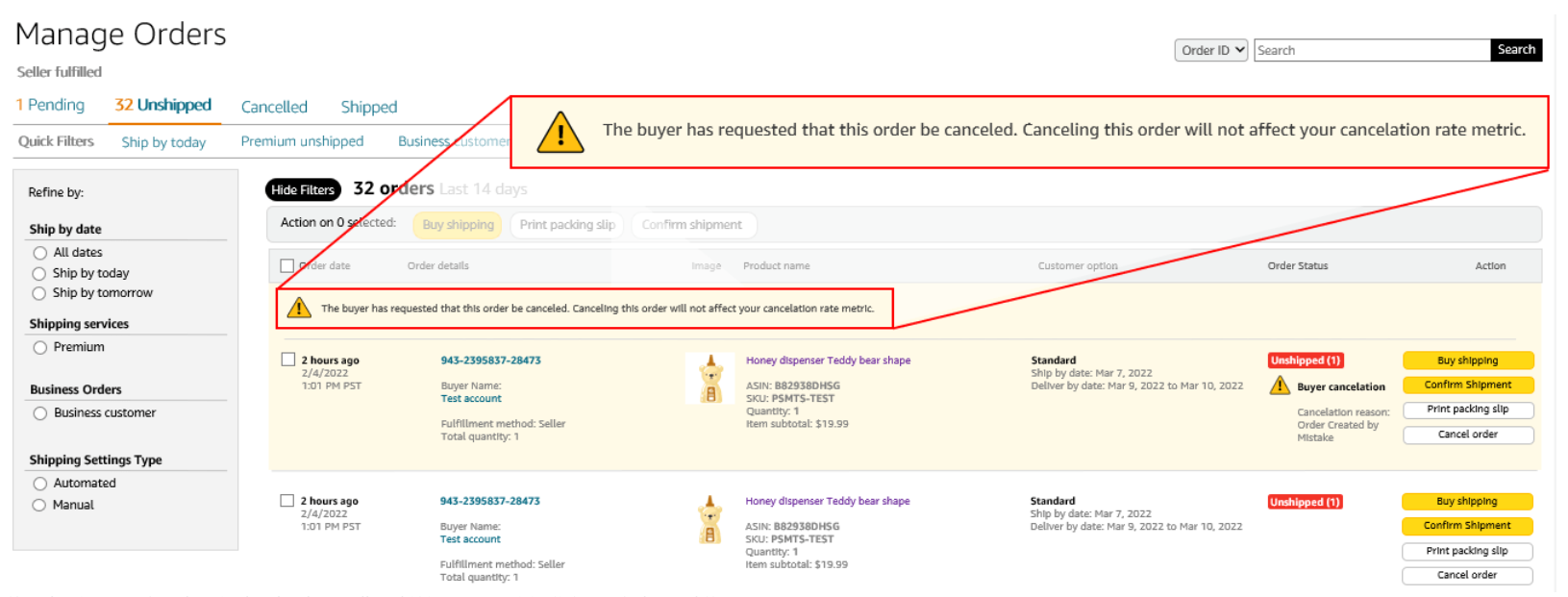Viewport: 1568px width, 597px height.
Task: Apply the Premium unshipped quick filter
Action: 302,141
